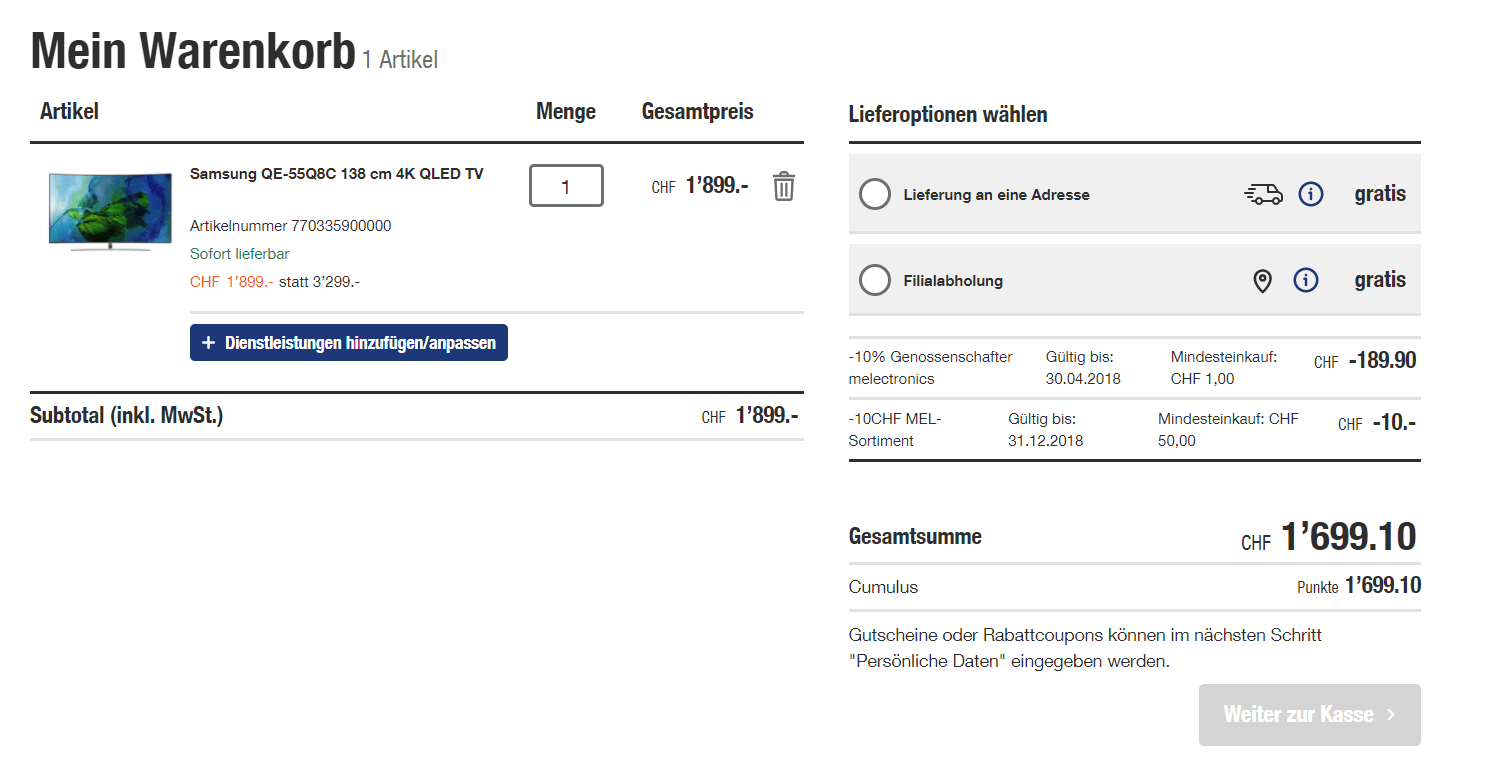Click the Menge quantity input field
Image resolution: width=1485 pixels, height=782 pixels.
coord(566,186)
